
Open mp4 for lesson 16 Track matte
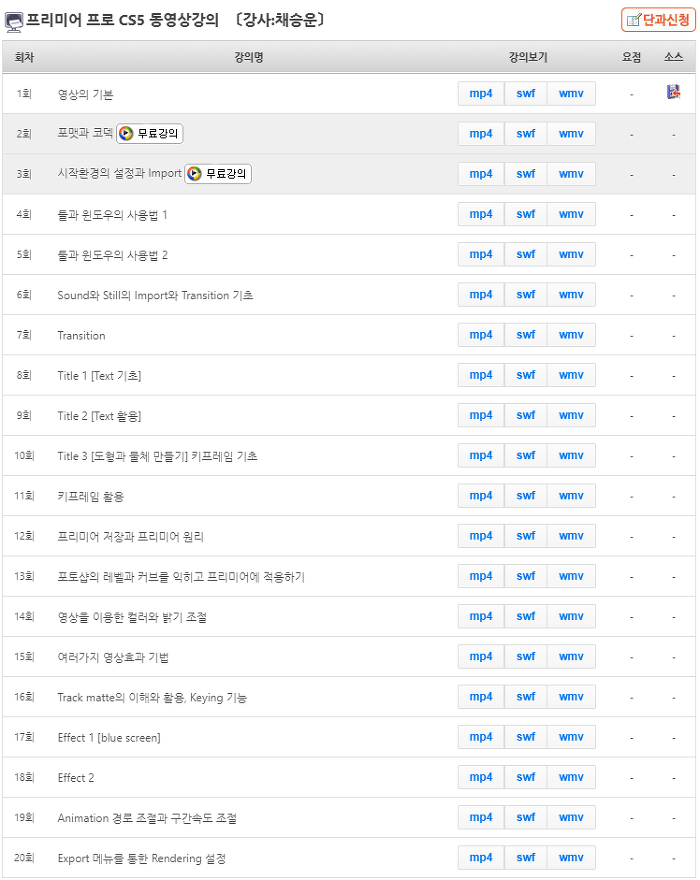[x=481, y=697]
